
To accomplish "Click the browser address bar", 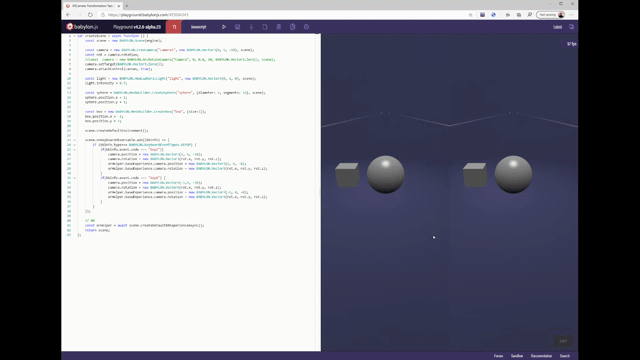I will coord(286,15).
